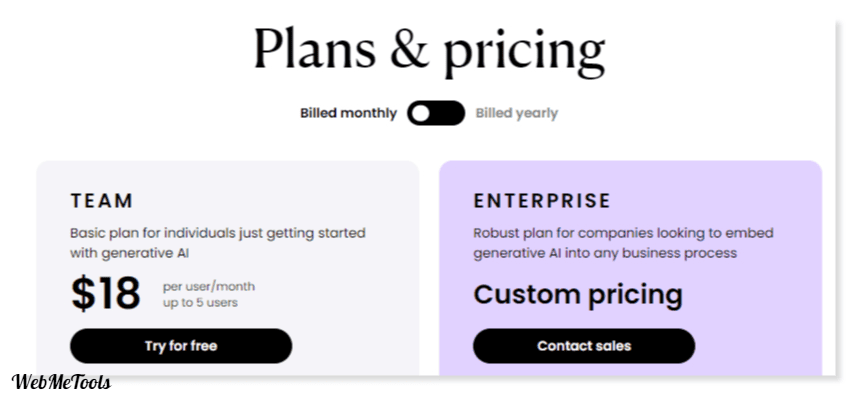Click the Enterprise plan description text
This screenshot has height=393, width=853.
[x=623, y=243]
